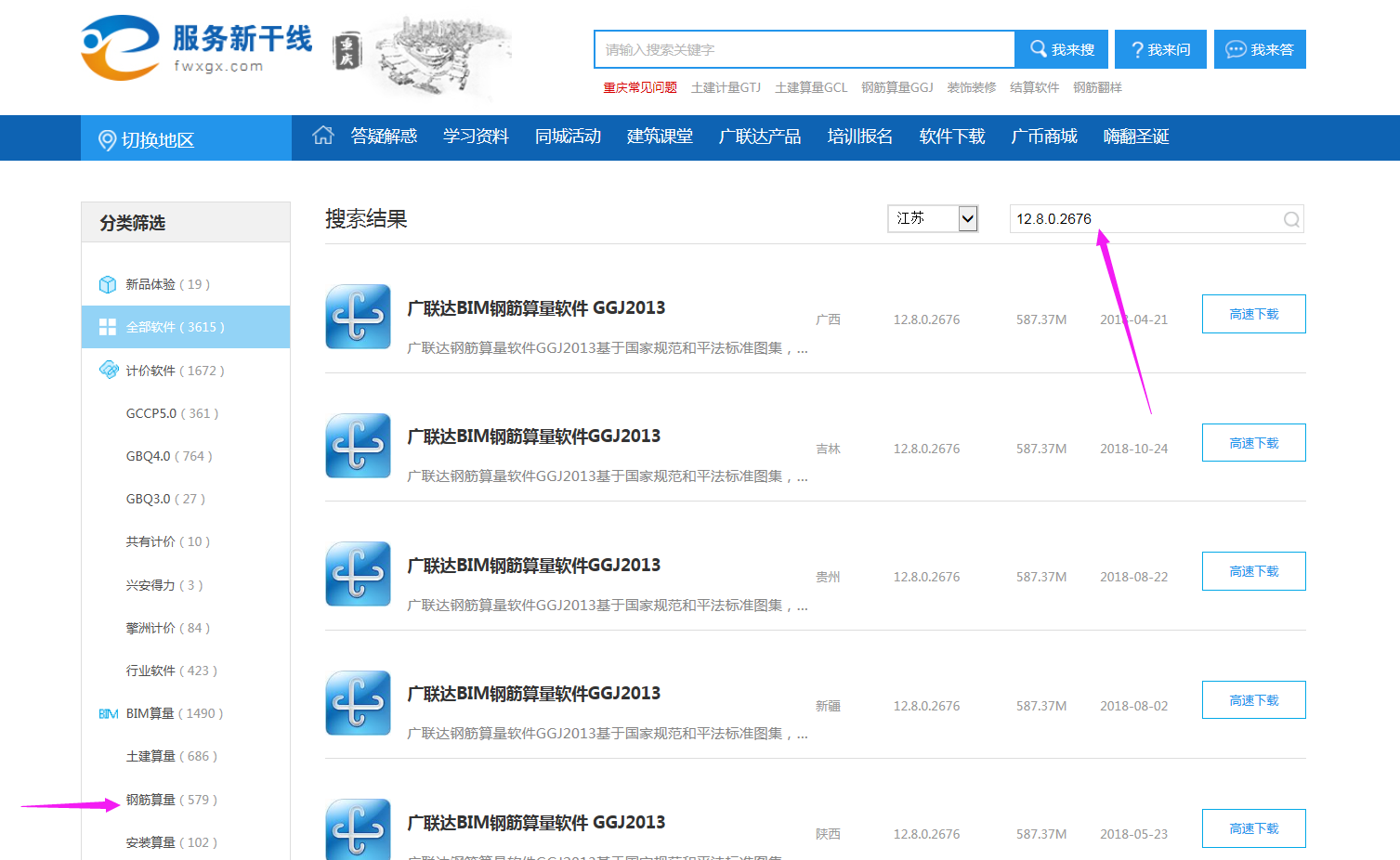
Task: Click the 重庆常见问题 hot keyword link
Action: [x=640, y=87]
